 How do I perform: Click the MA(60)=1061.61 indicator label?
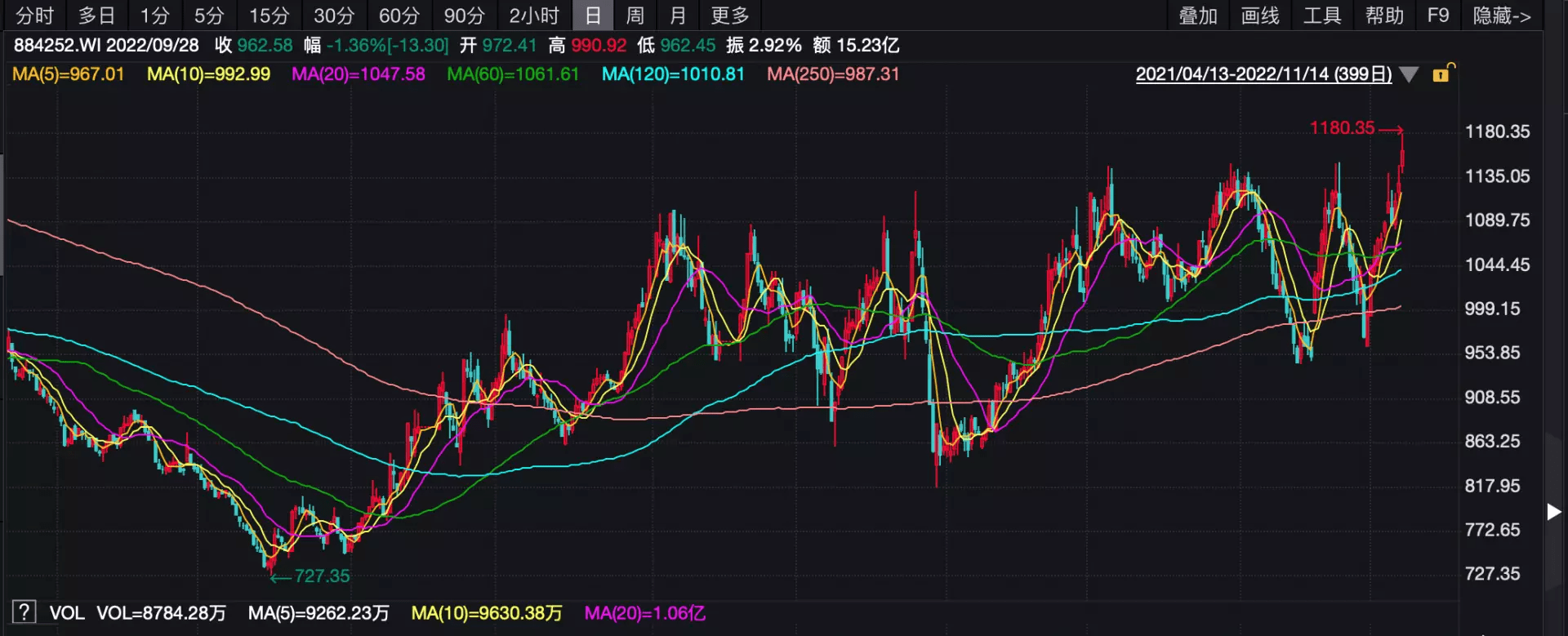coord(513,74)
